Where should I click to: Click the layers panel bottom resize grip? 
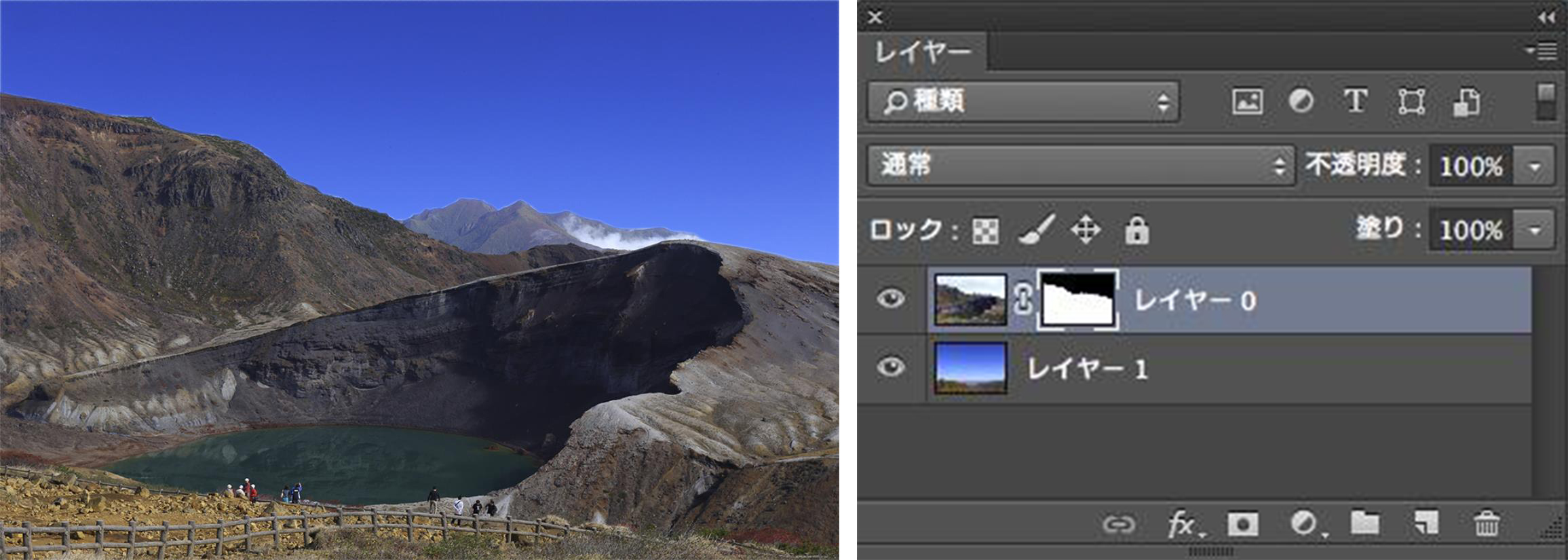coord(1212,552)
